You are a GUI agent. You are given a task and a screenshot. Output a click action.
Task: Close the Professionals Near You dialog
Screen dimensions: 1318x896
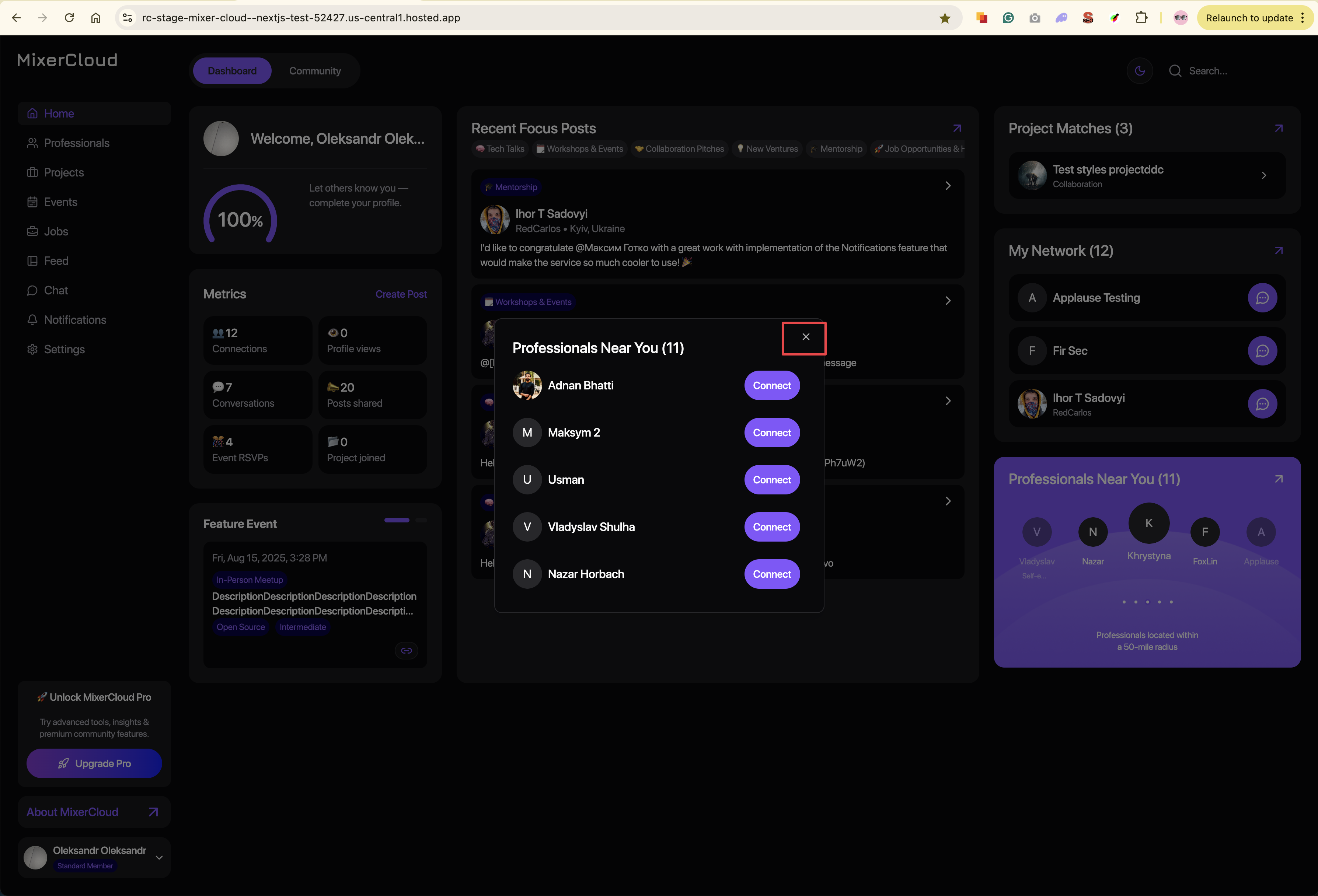tap(805, 337)
